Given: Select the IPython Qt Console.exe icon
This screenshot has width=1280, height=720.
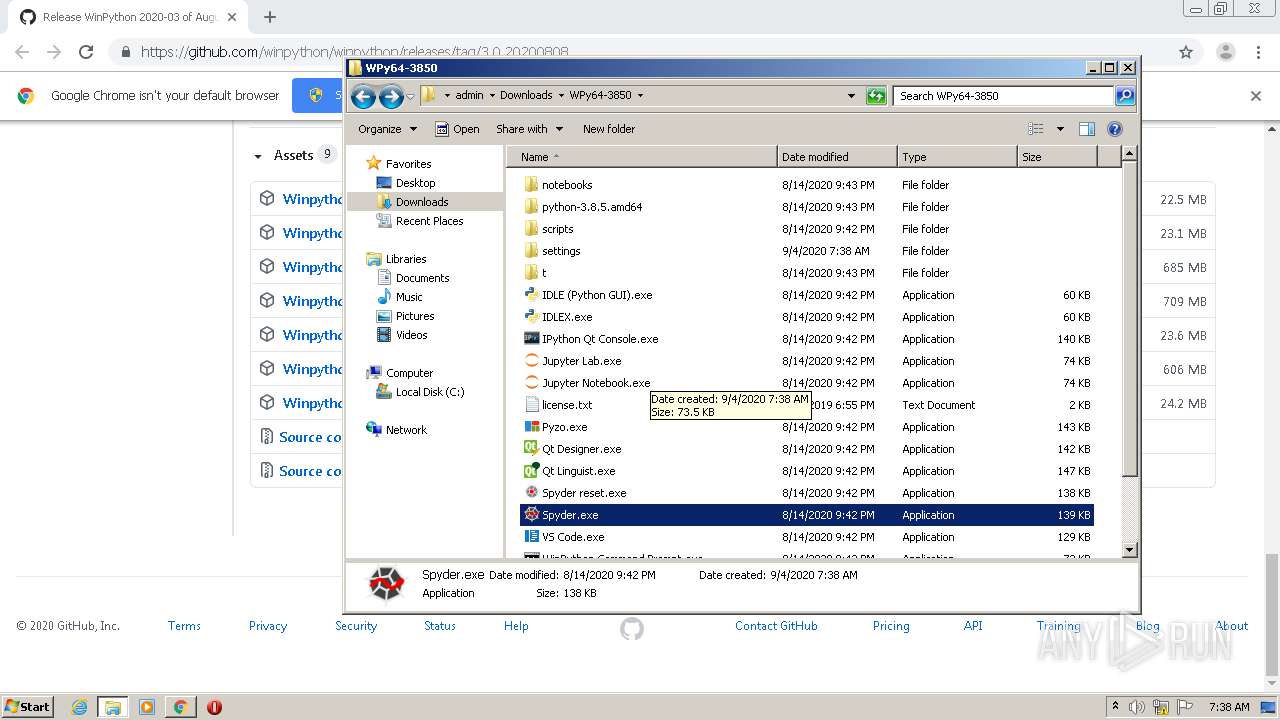Looking at the screenshot, I should point(532,339).
